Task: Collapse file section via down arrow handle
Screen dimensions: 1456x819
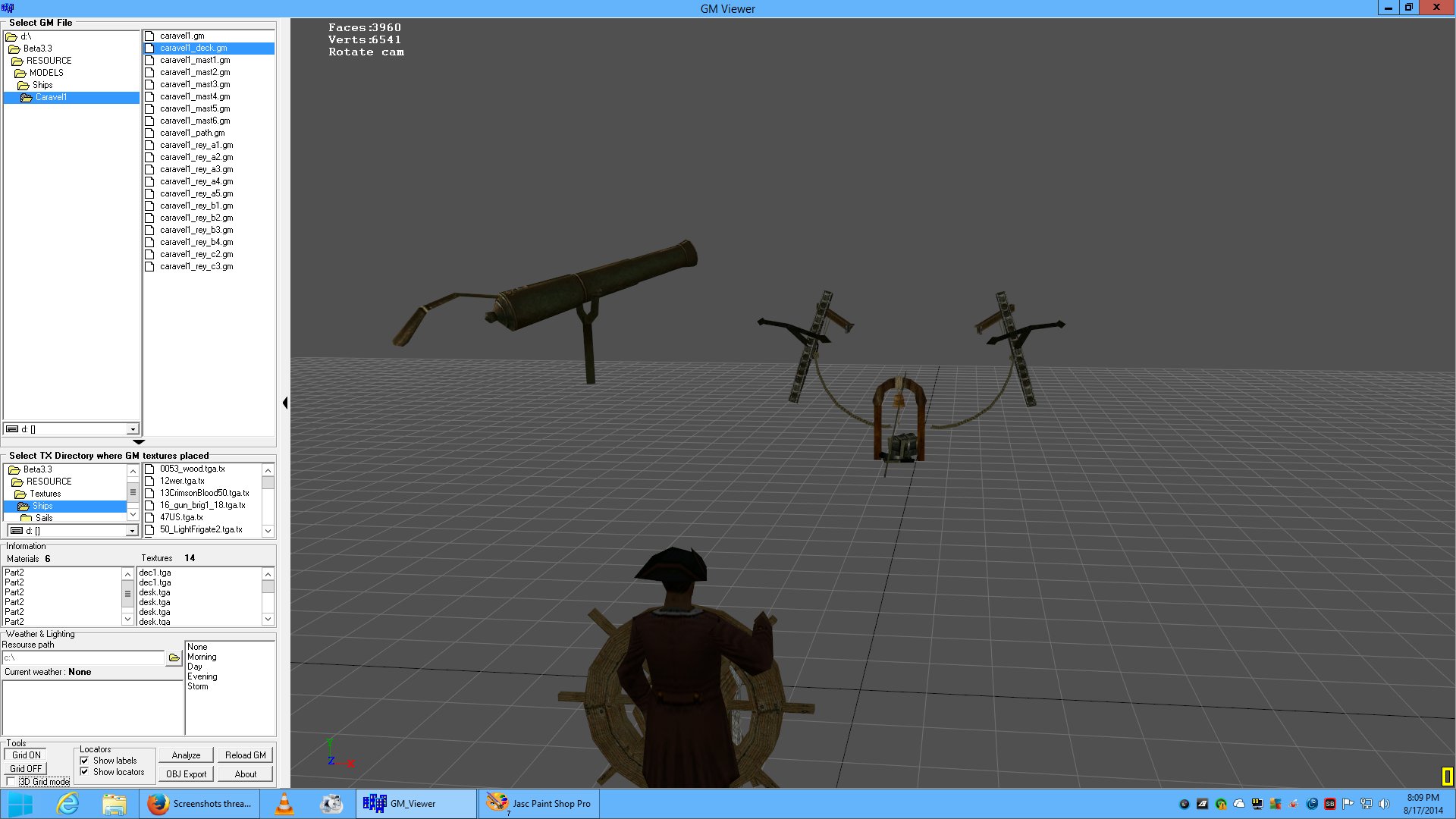Action: point(138,441)
